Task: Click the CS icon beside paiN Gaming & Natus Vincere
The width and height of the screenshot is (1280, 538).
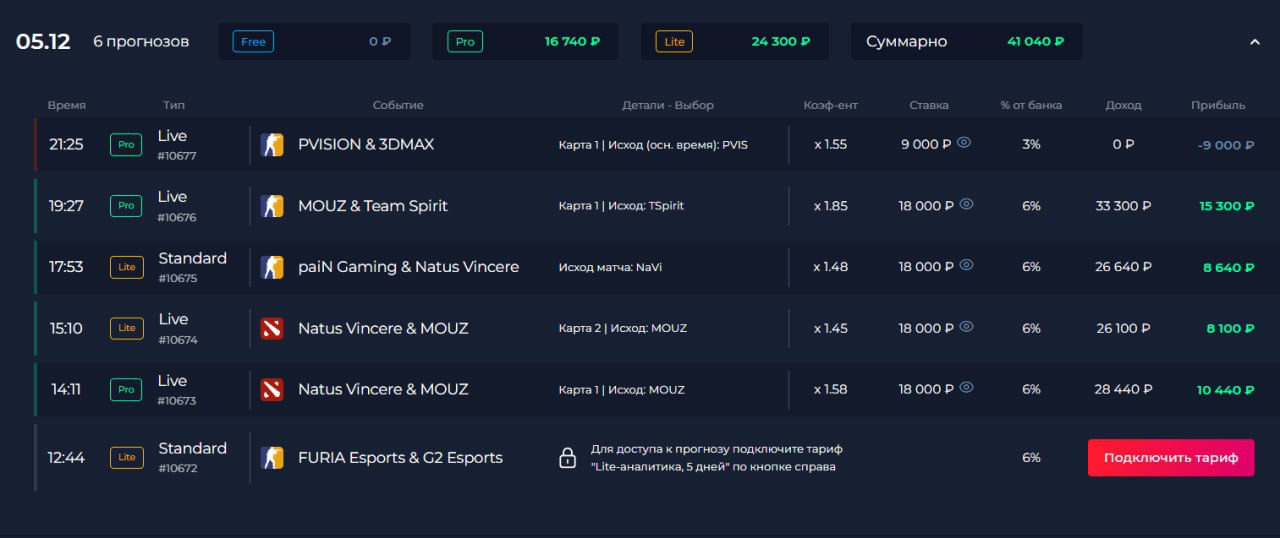Action: pos(272,267)
